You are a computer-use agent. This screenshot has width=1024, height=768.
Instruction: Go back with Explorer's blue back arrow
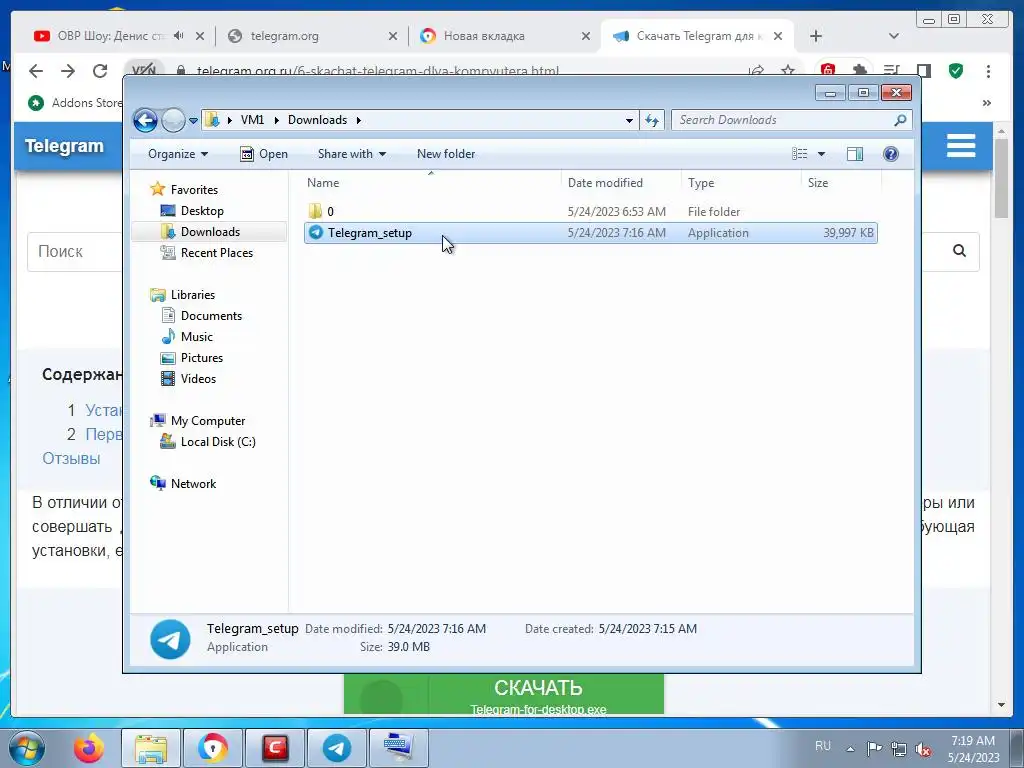145,120
